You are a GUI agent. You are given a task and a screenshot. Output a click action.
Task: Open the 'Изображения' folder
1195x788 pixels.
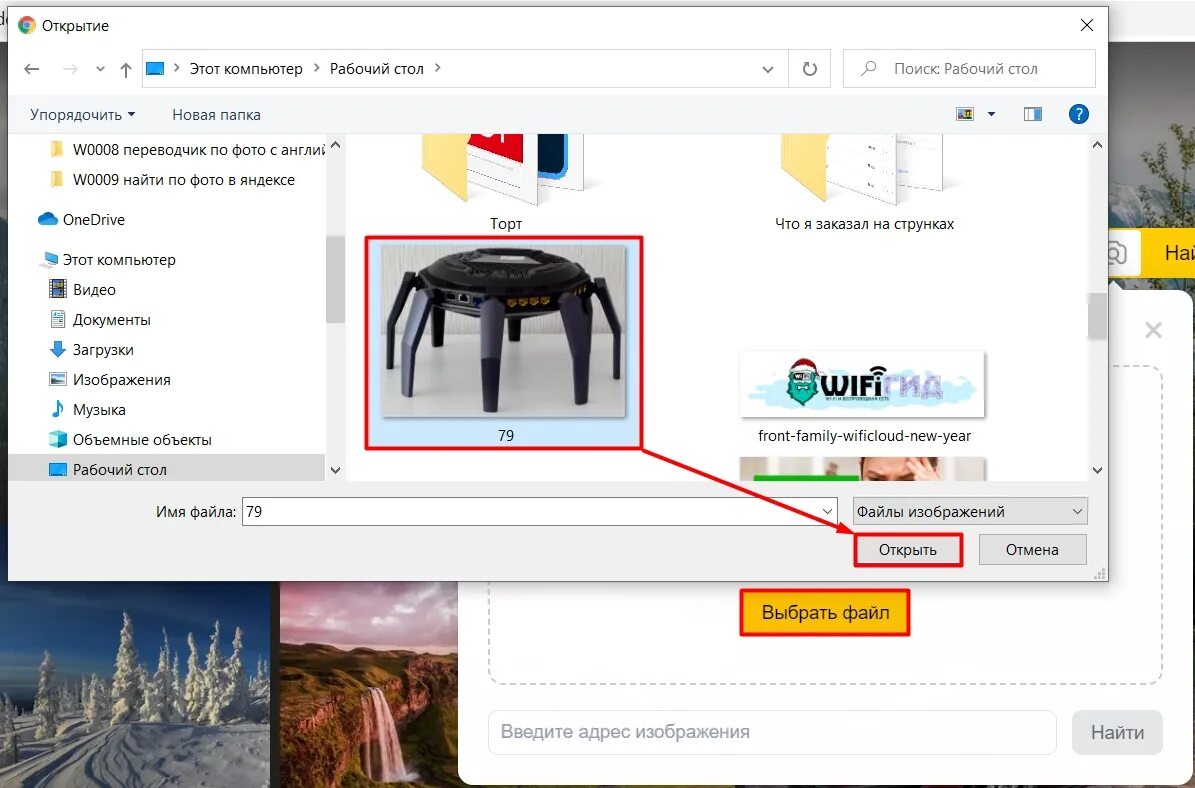[110, 380]
